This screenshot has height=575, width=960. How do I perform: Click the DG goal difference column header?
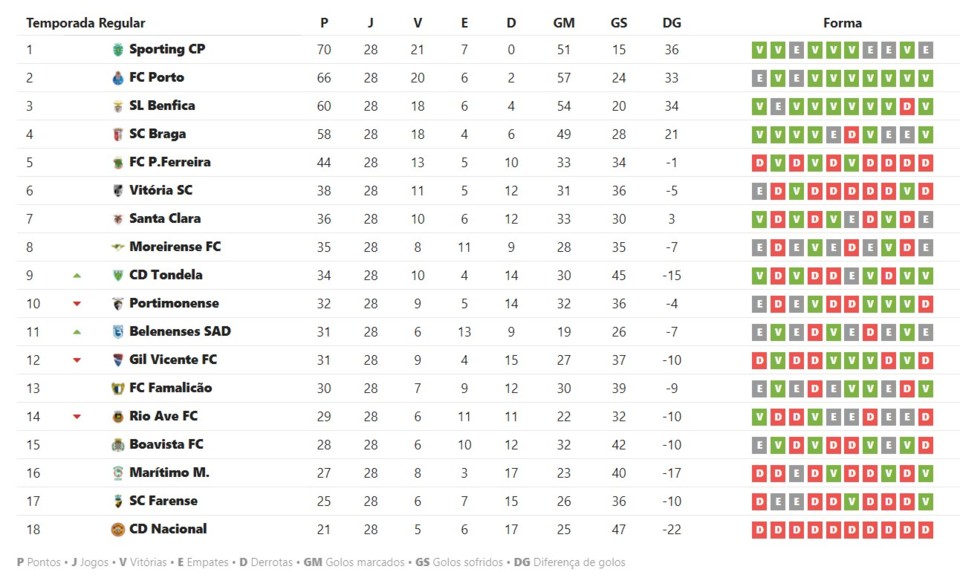coord(672,23)
